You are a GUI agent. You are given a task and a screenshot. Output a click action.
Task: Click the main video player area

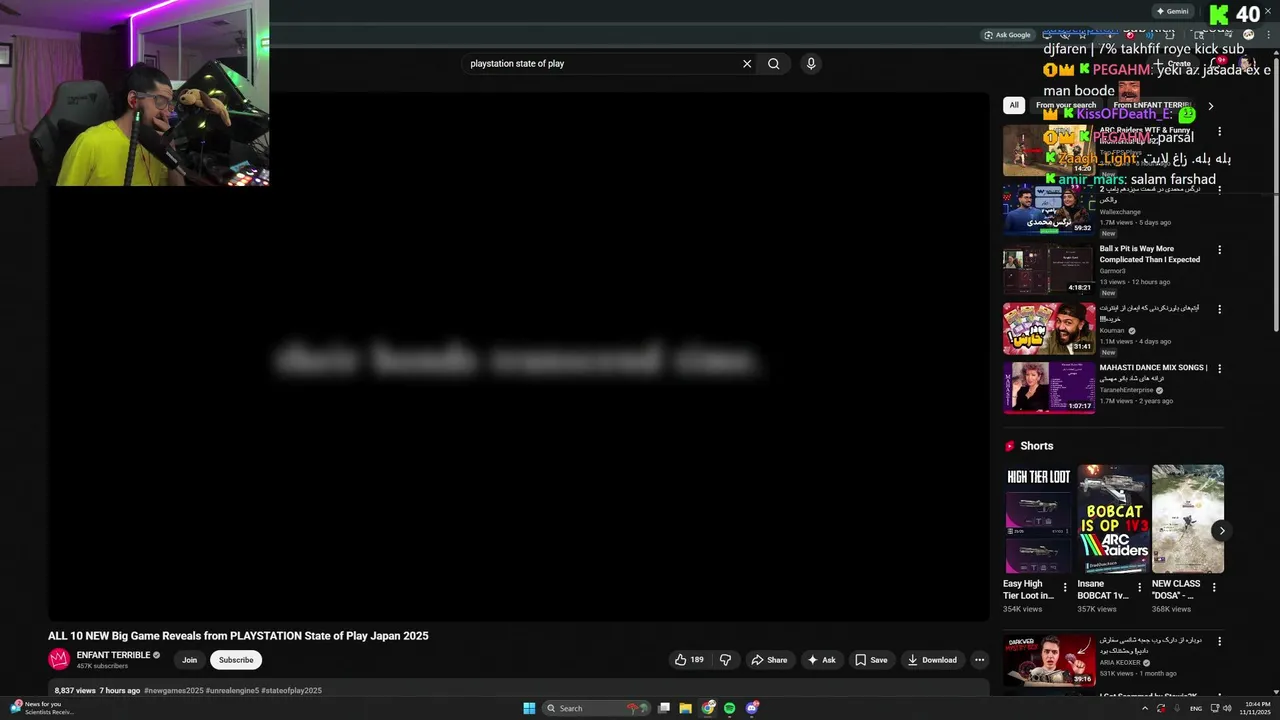tap(519, 357)
